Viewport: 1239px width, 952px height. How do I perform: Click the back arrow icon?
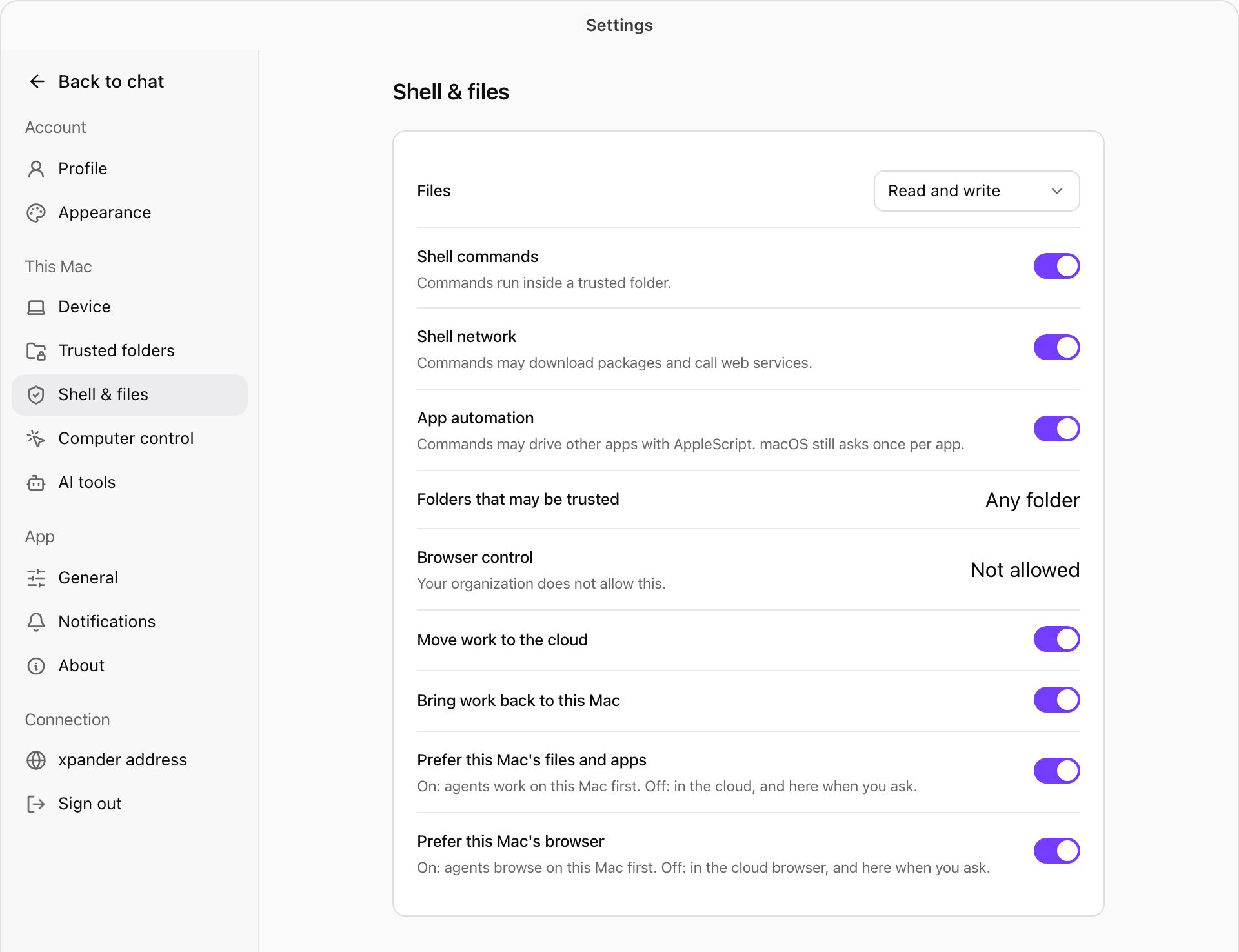pos(37,81)
